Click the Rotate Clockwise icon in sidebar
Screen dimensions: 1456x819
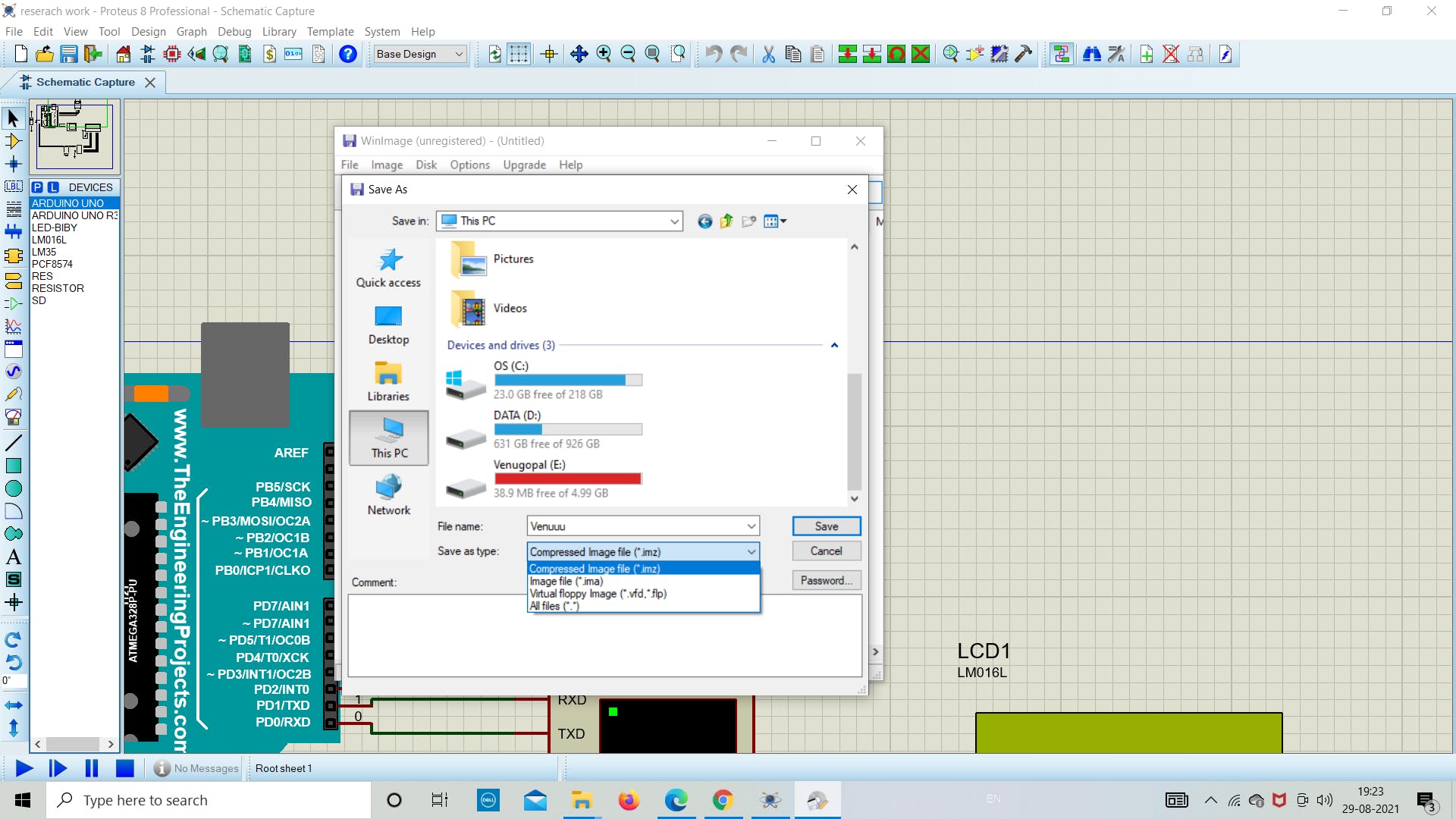(13, 639)
